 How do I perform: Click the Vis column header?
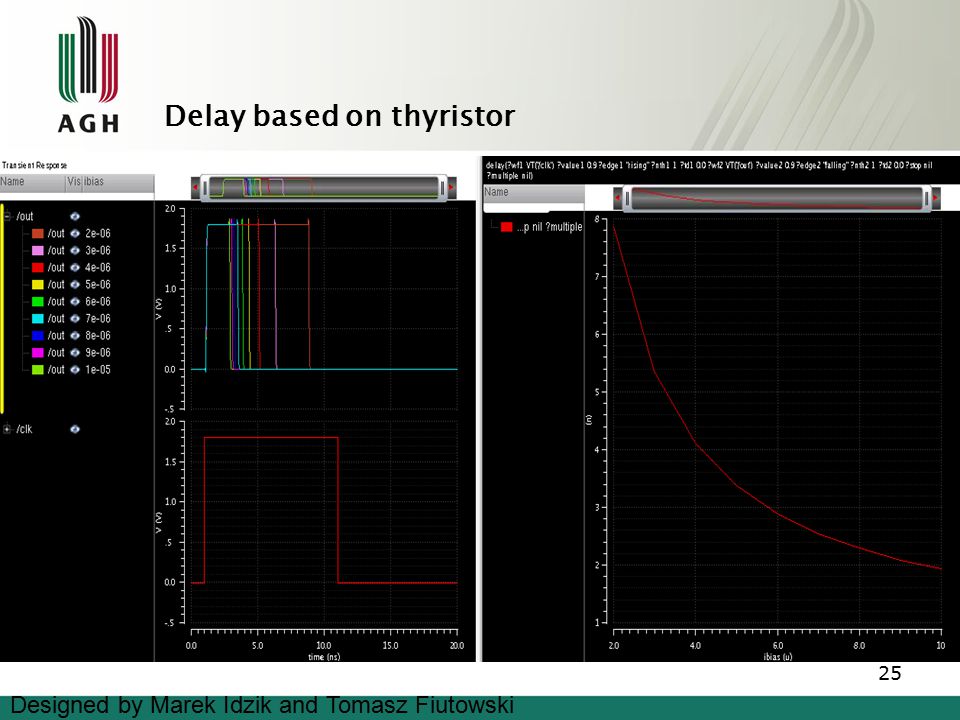click(74, 182)
